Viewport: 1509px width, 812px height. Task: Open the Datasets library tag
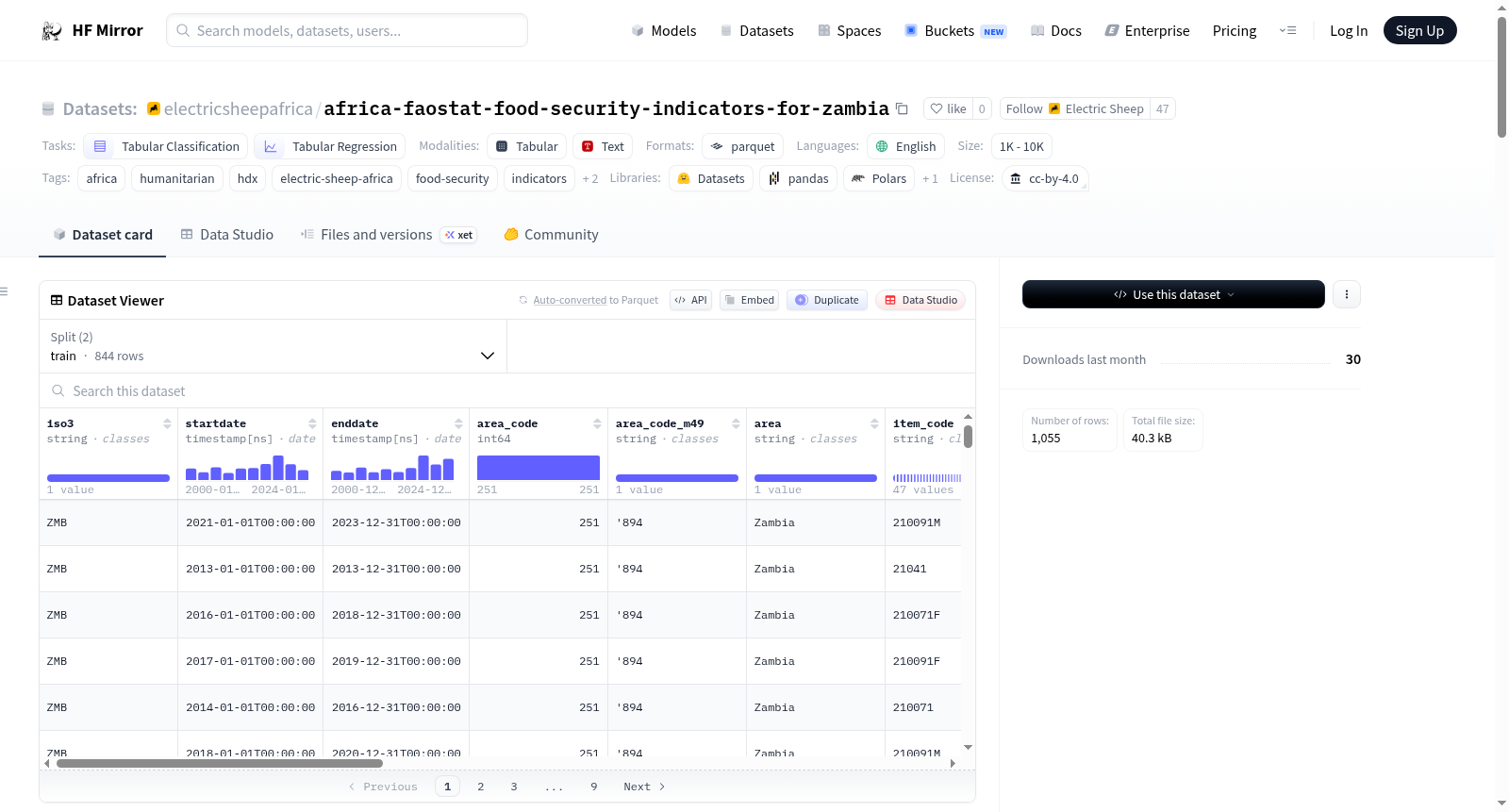[x=711, y=178]
